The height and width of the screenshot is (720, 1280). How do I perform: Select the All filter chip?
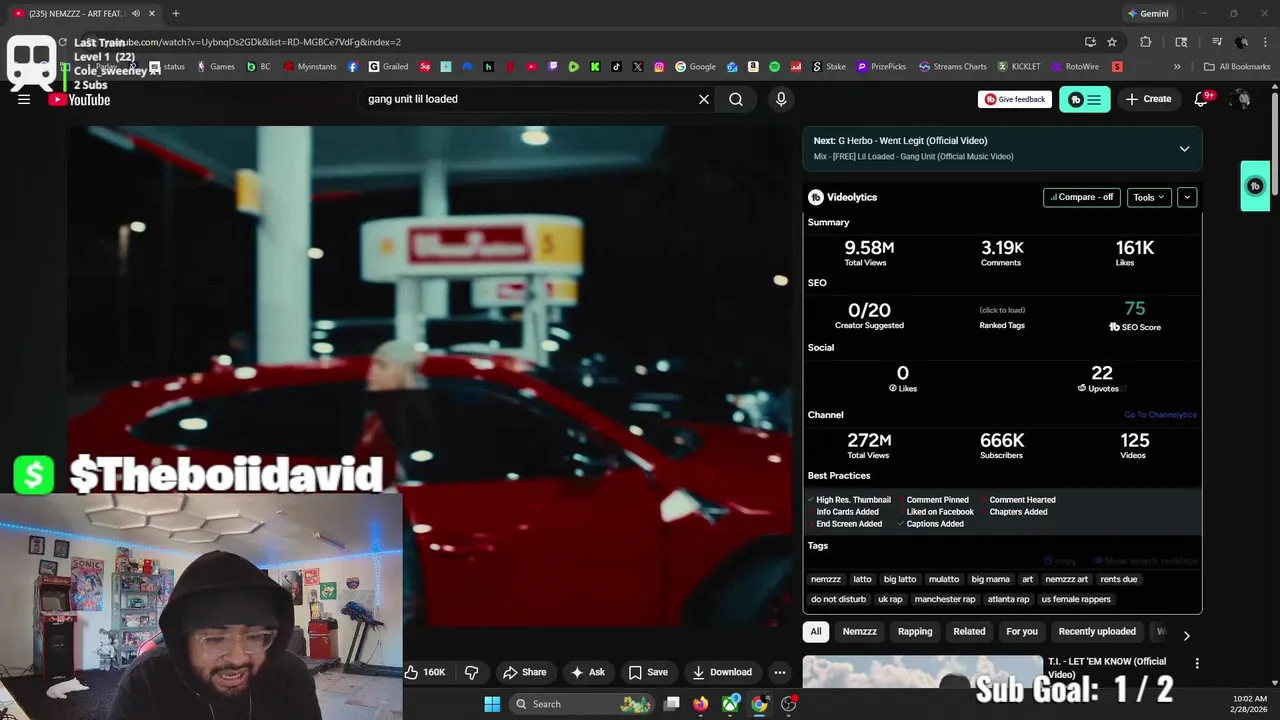[816, 631]
